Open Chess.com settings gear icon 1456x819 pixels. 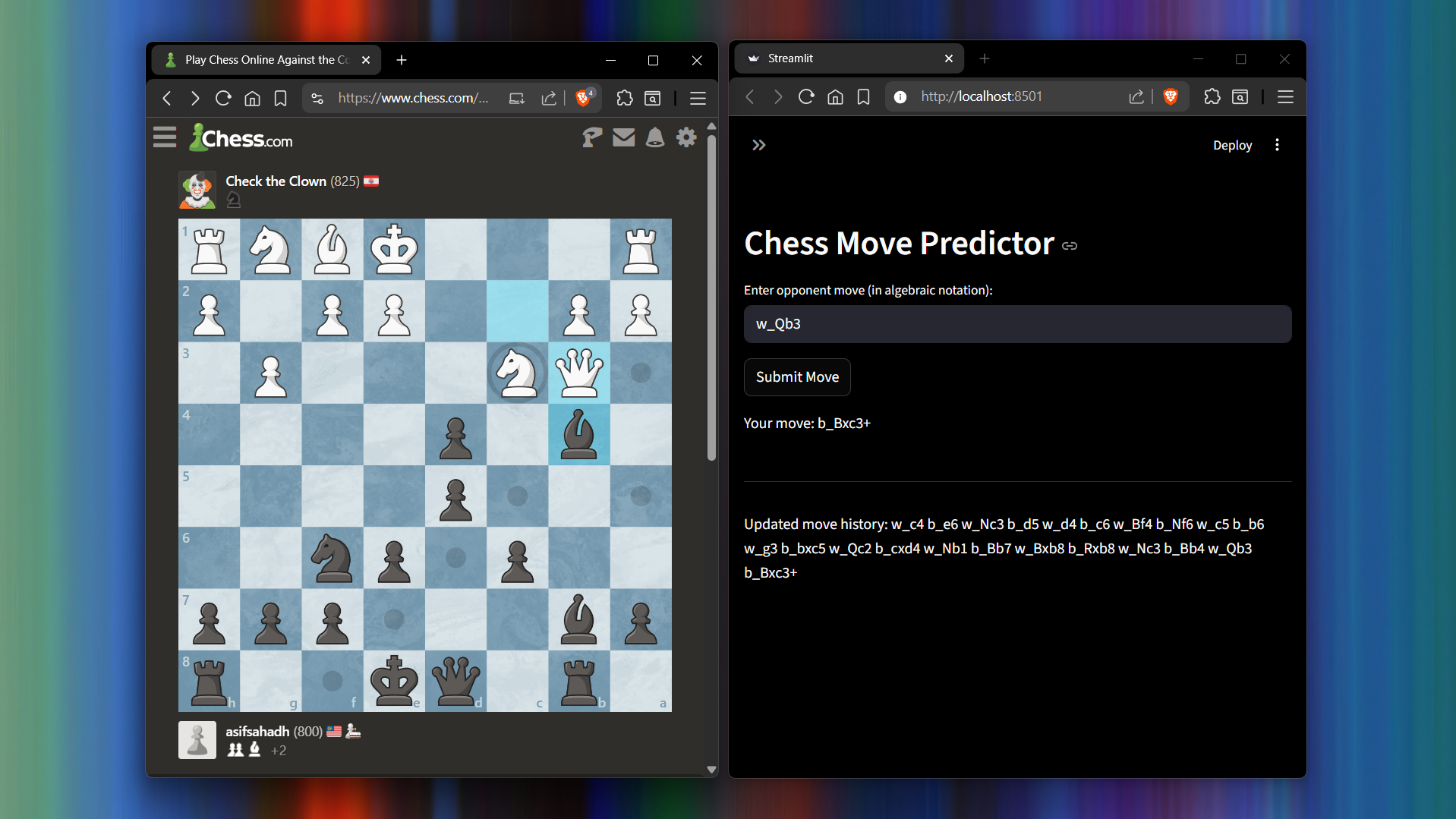pos(686,137)
